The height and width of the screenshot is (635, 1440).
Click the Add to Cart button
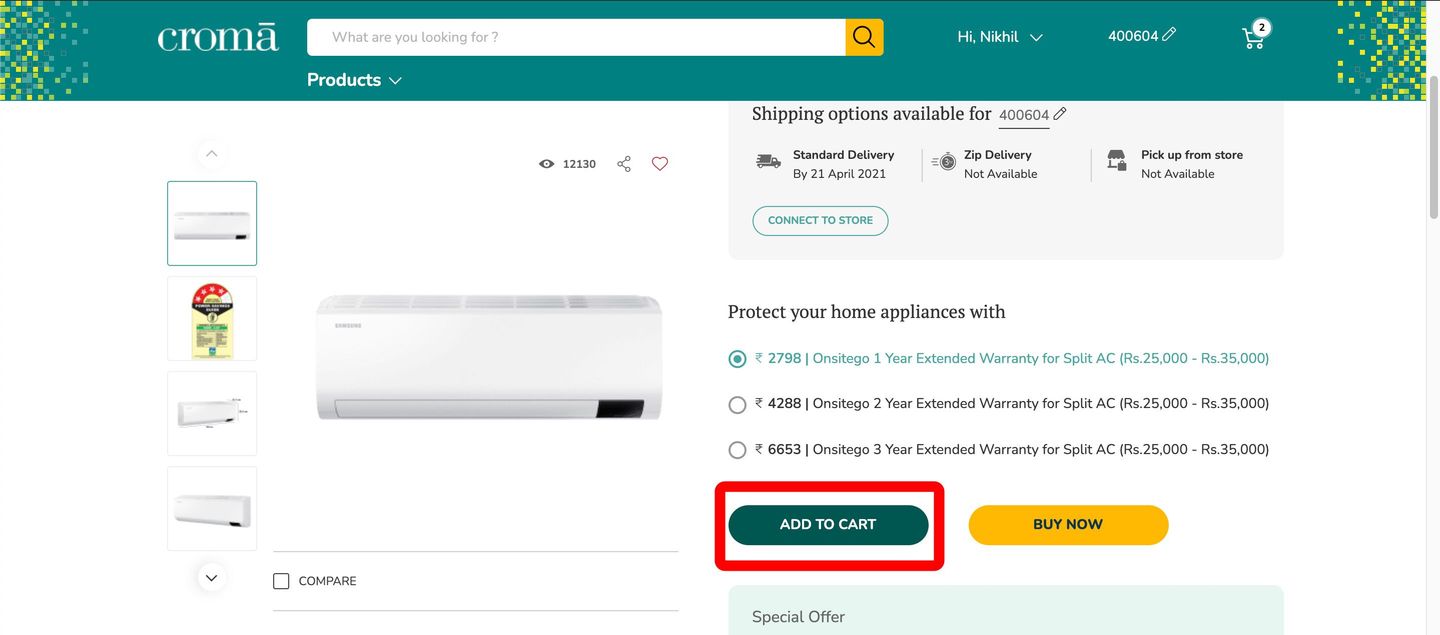[828, 525]
